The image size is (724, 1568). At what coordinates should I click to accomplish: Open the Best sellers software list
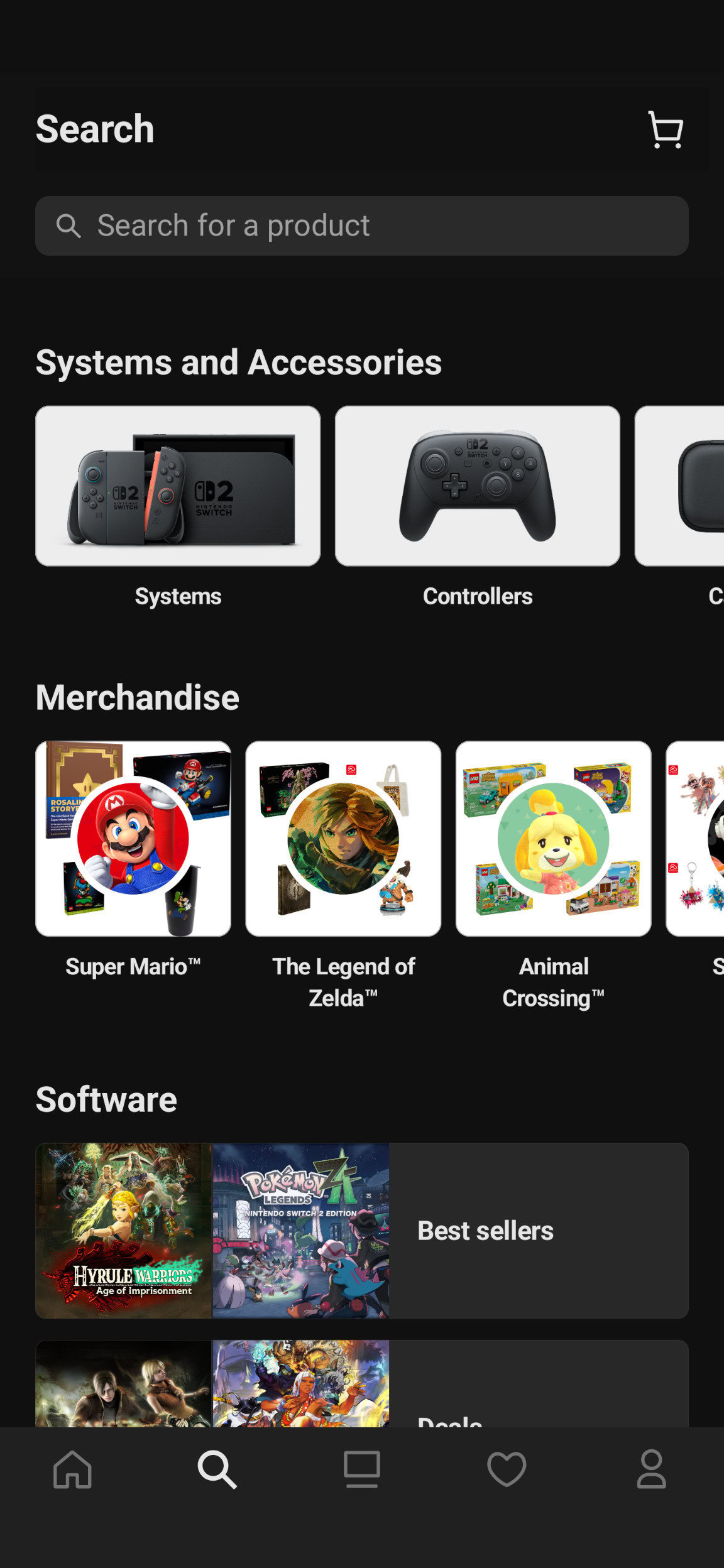click(x=362, y=1231)
